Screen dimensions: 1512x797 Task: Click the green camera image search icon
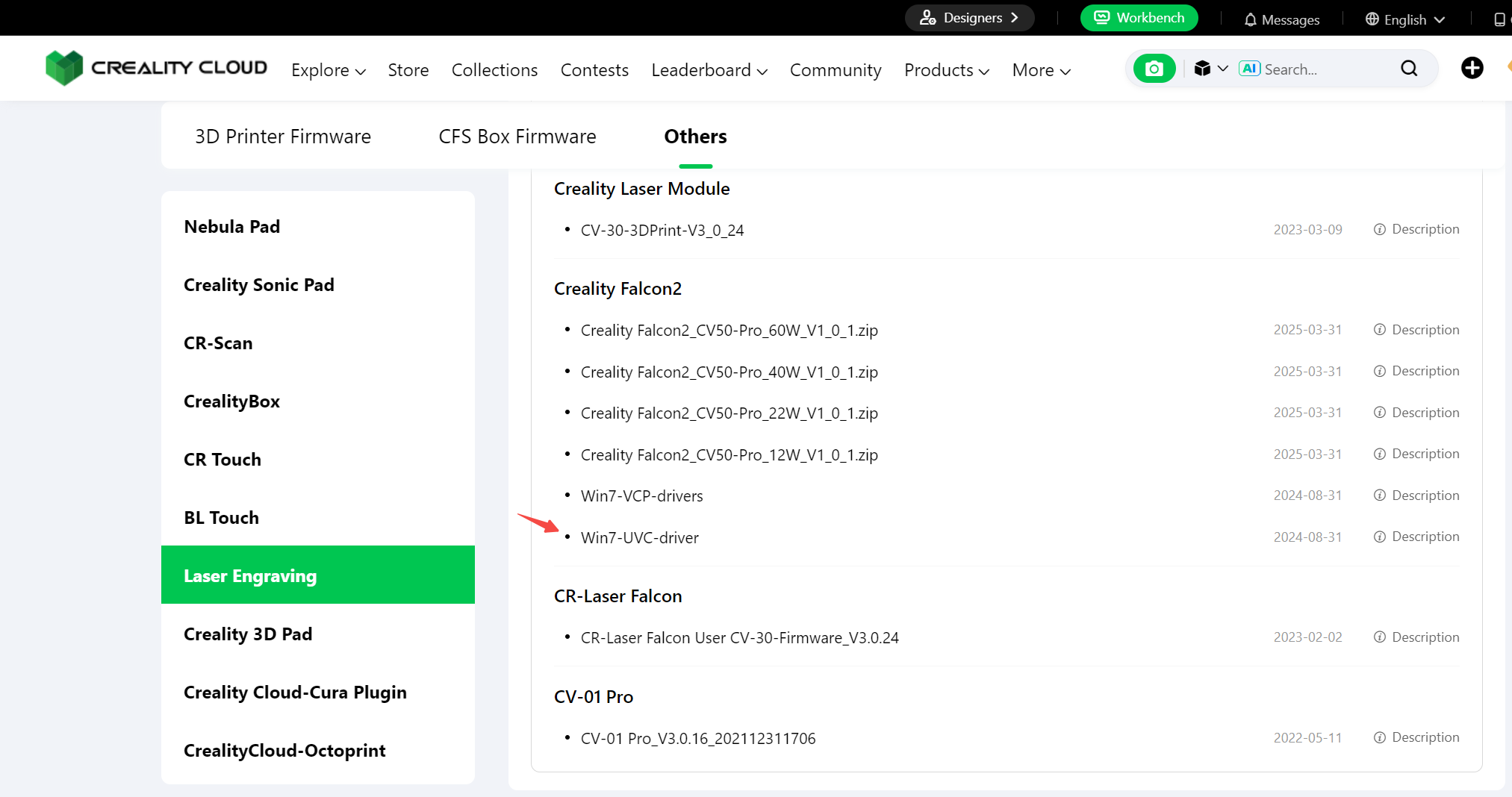[x=1154, y=69]
